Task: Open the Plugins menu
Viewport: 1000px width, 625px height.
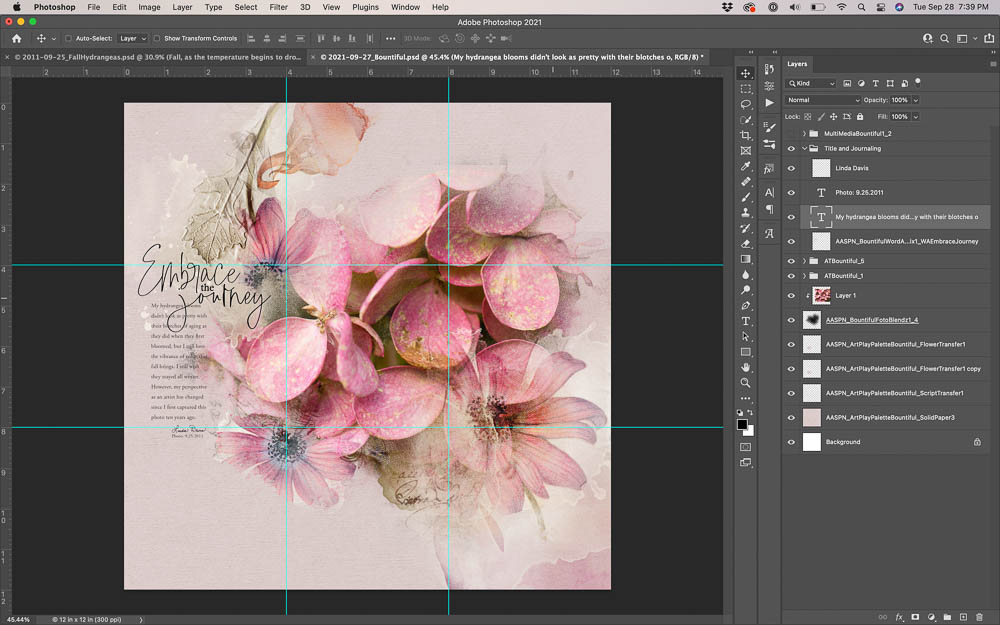Action: (365, 7)
